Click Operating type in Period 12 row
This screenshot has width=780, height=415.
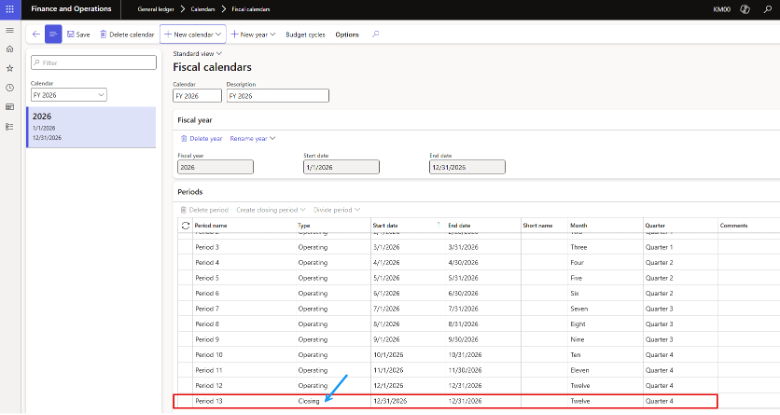point(313,386)
